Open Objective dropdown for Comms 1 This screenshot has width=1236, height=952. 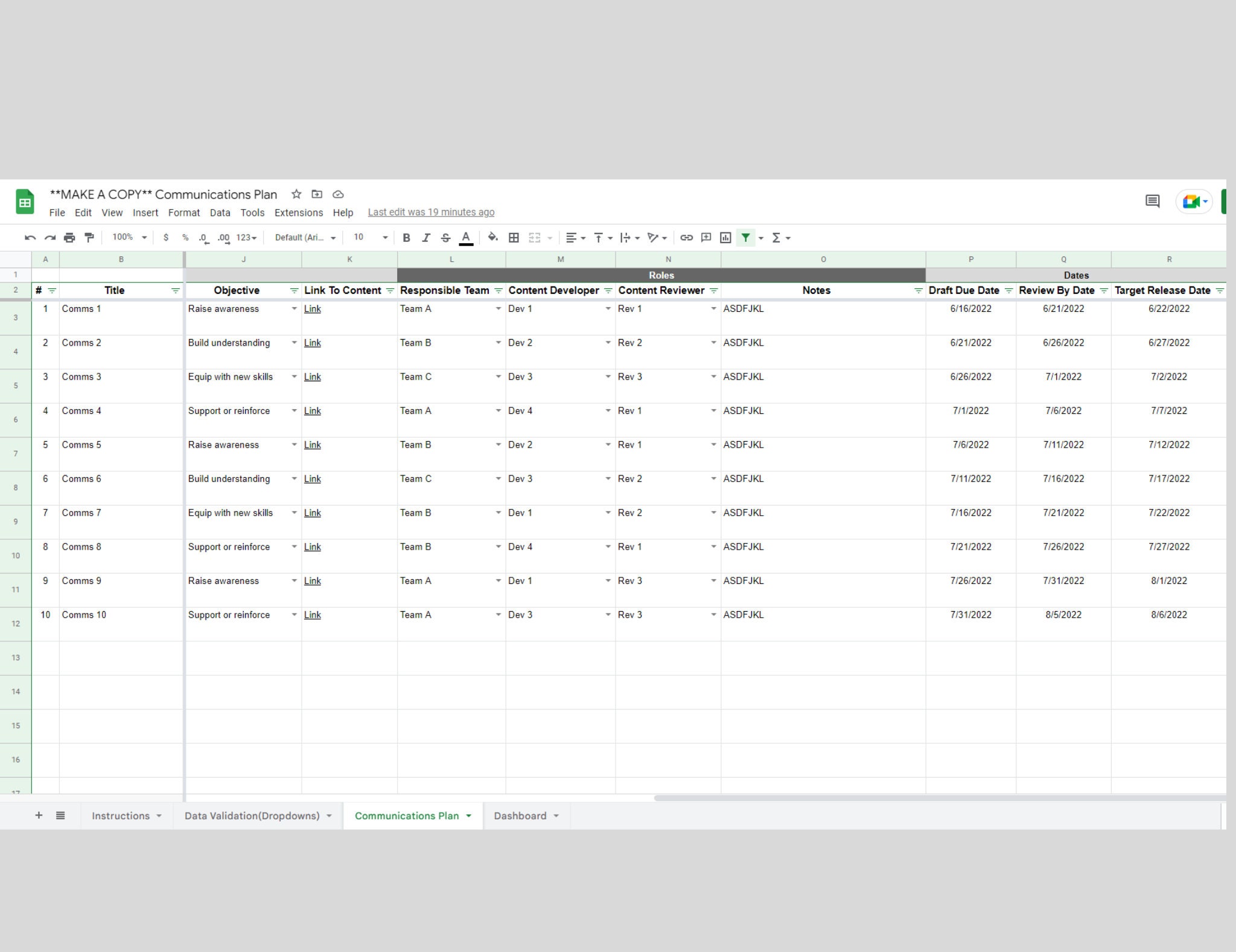pos(295,309)
